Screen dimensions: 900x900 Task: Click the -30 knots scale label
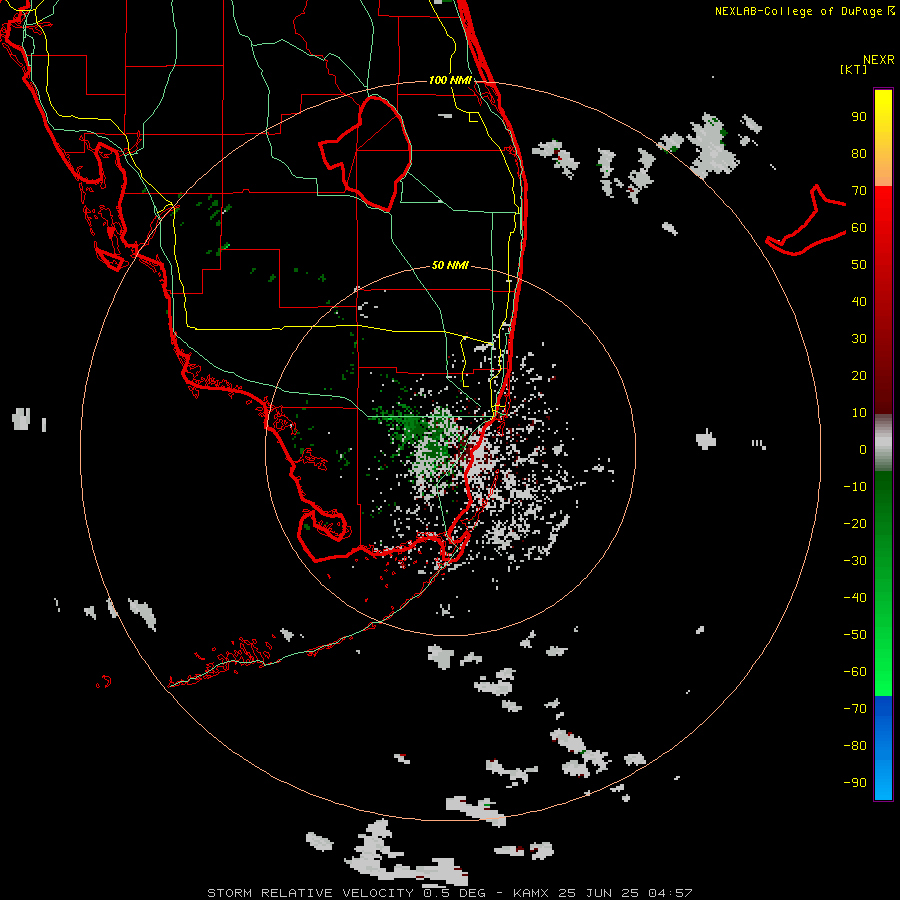pos(855,561)
